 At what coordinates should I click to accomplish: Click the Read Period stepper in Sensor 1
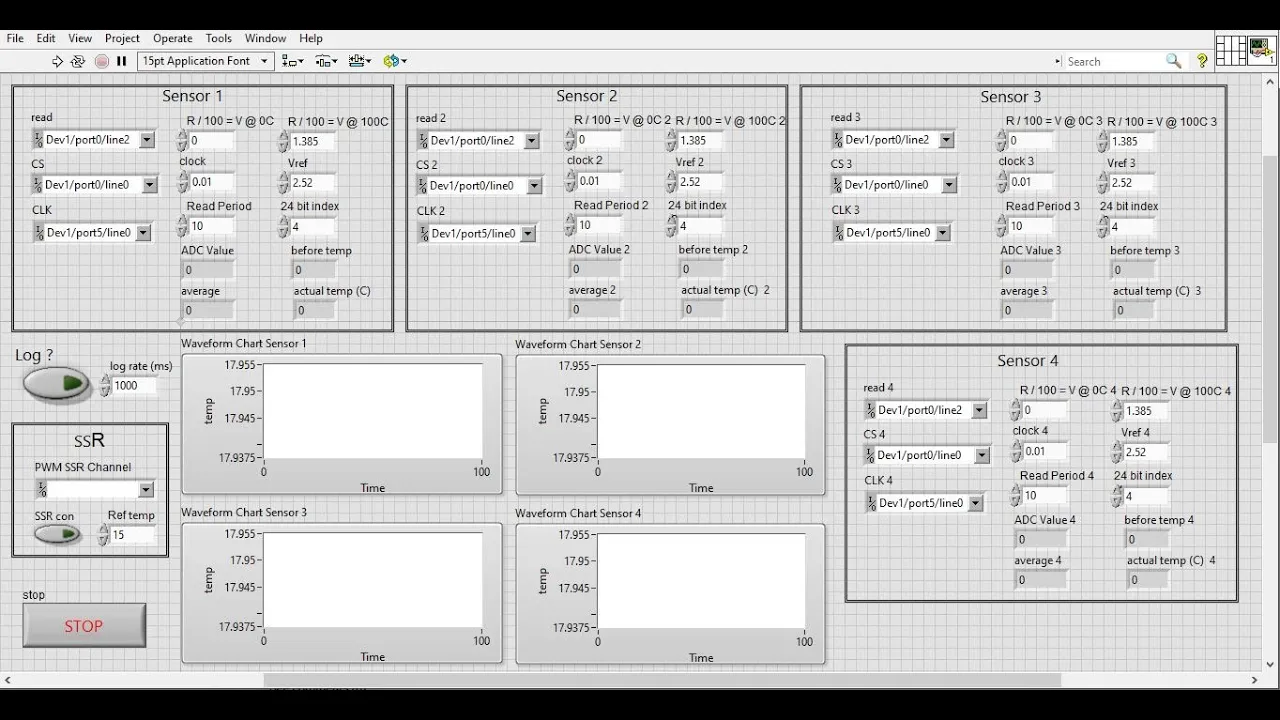pos(183,226)
